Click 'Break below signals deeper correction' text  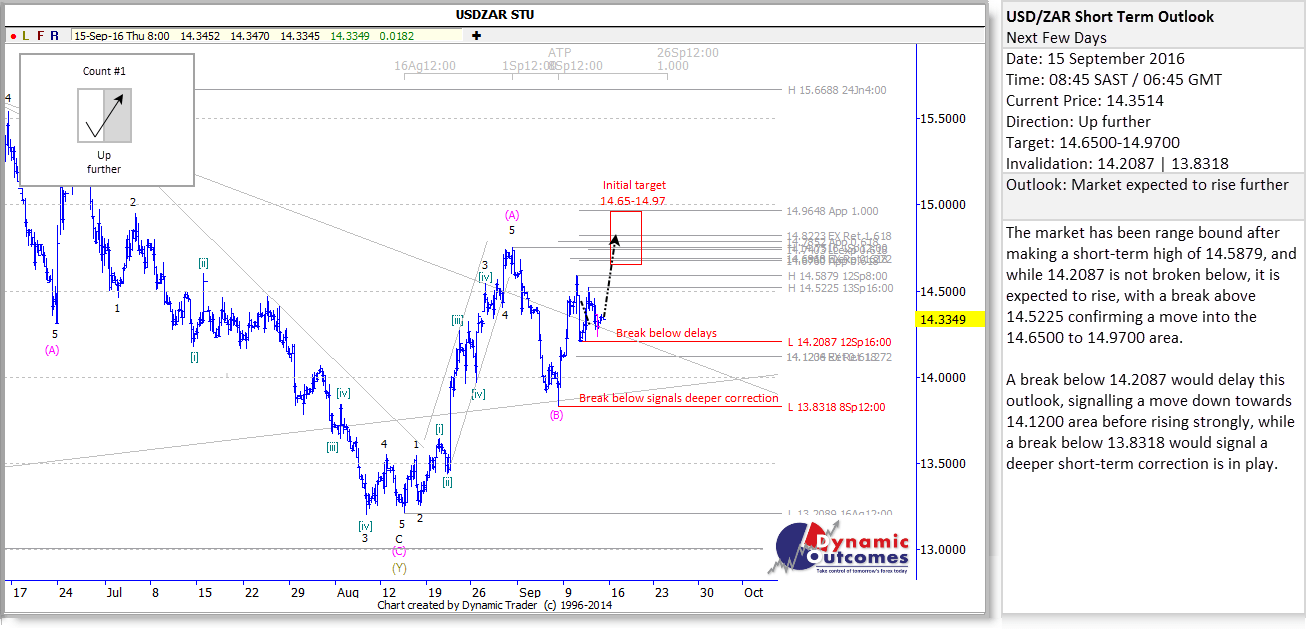point(678,398)
